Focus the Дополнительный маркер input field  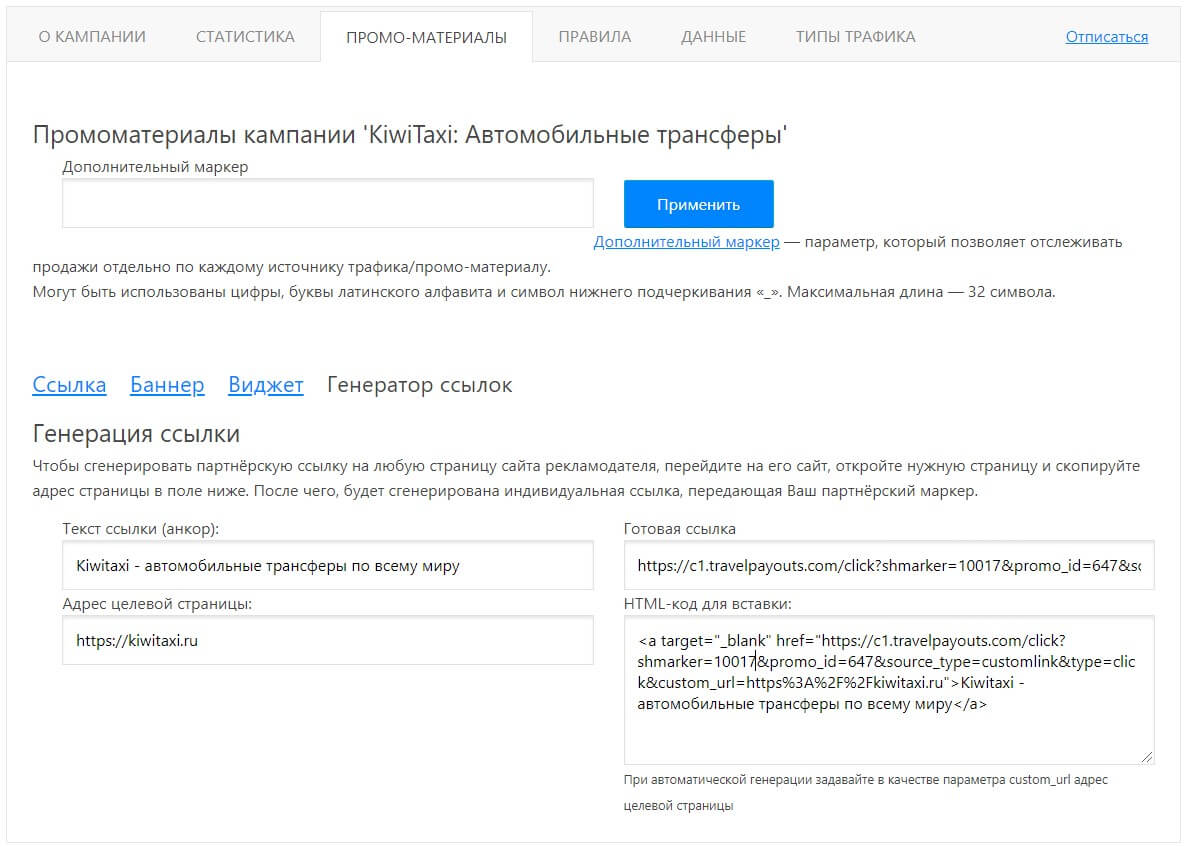[x=327, y=204]
